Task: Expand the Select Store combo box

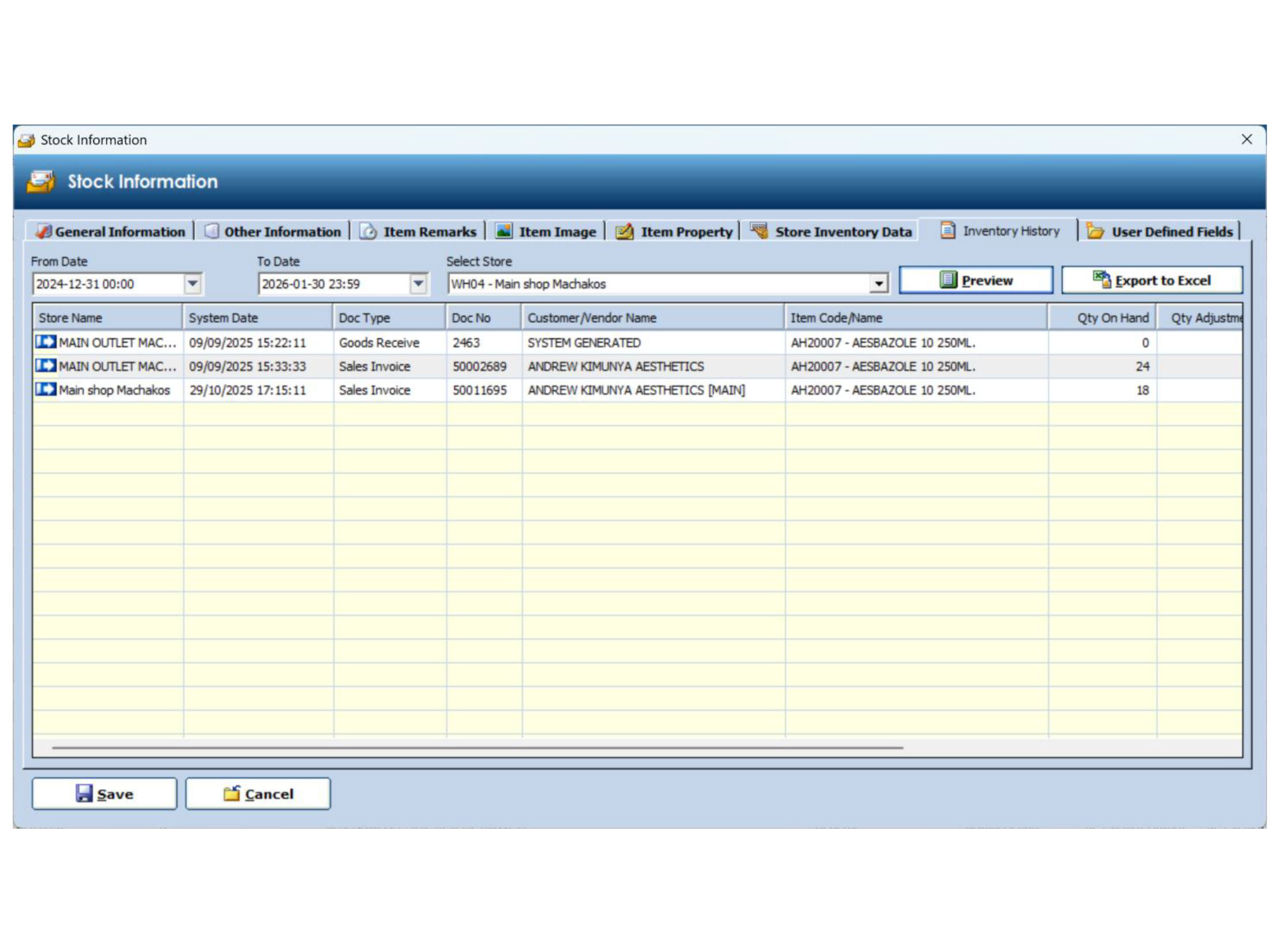Action: 878,284
